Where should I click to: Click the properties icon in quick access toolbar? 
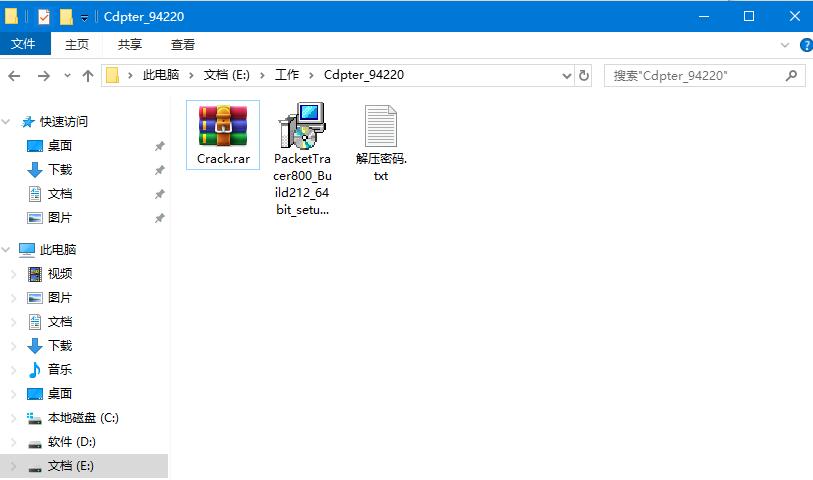(x=44, y=17)
